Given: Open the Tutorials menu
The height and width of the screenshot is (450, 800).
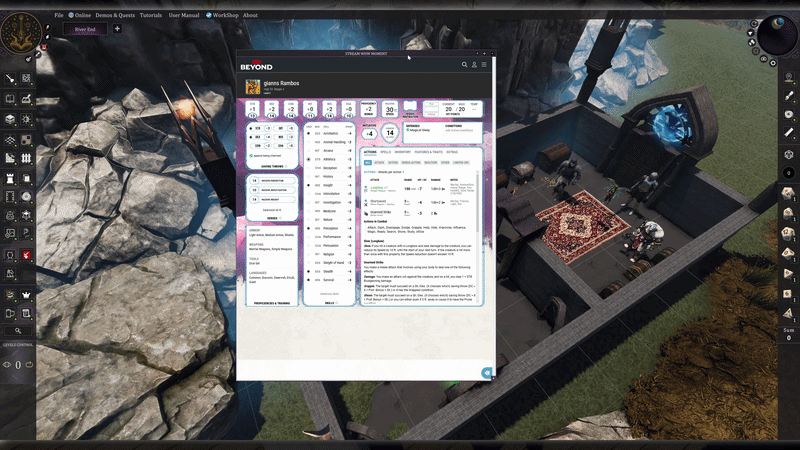Looking at the screenshot, I should [x=151, y=15].
